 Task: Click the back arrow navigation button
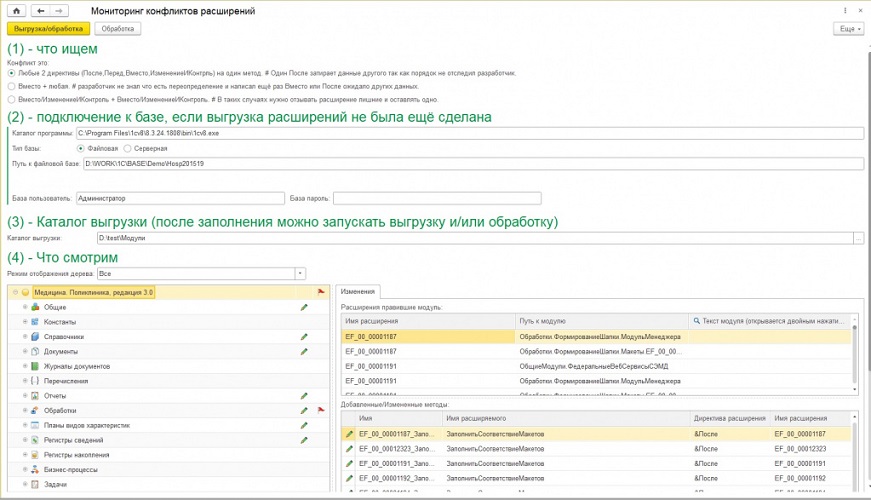41,10
